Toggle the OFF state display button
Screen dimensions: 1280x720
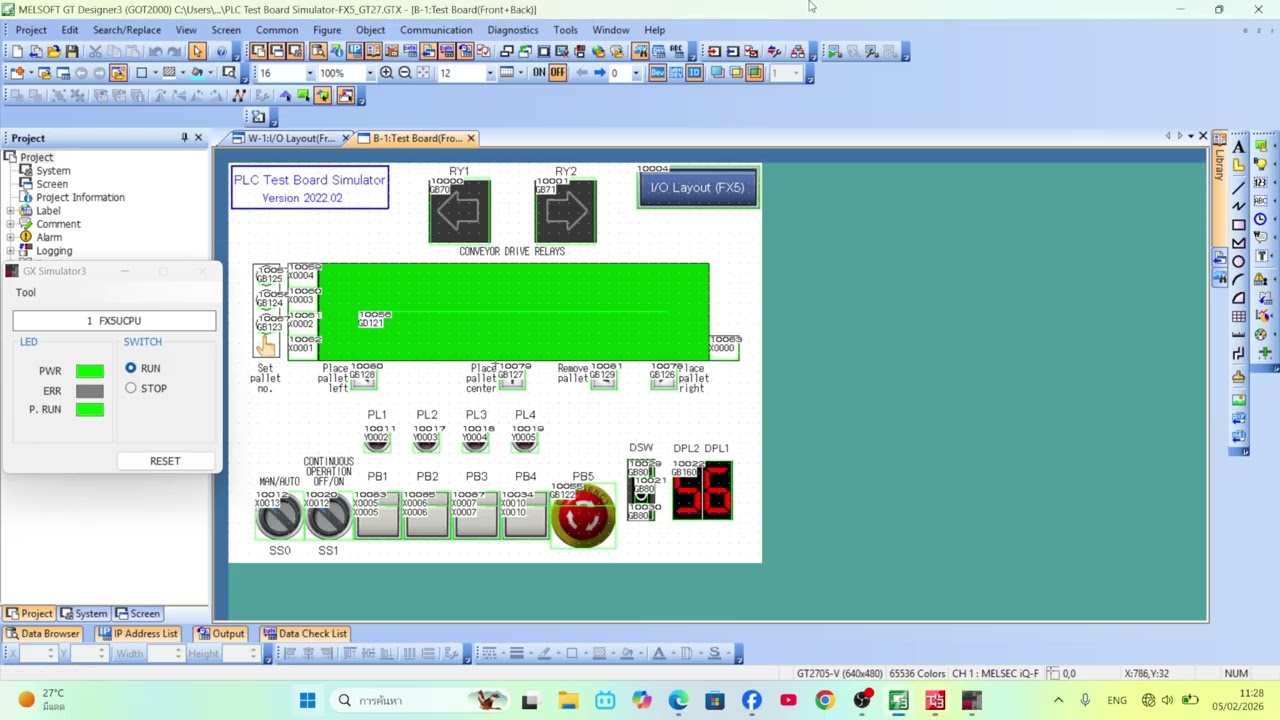tap(558, 73)
